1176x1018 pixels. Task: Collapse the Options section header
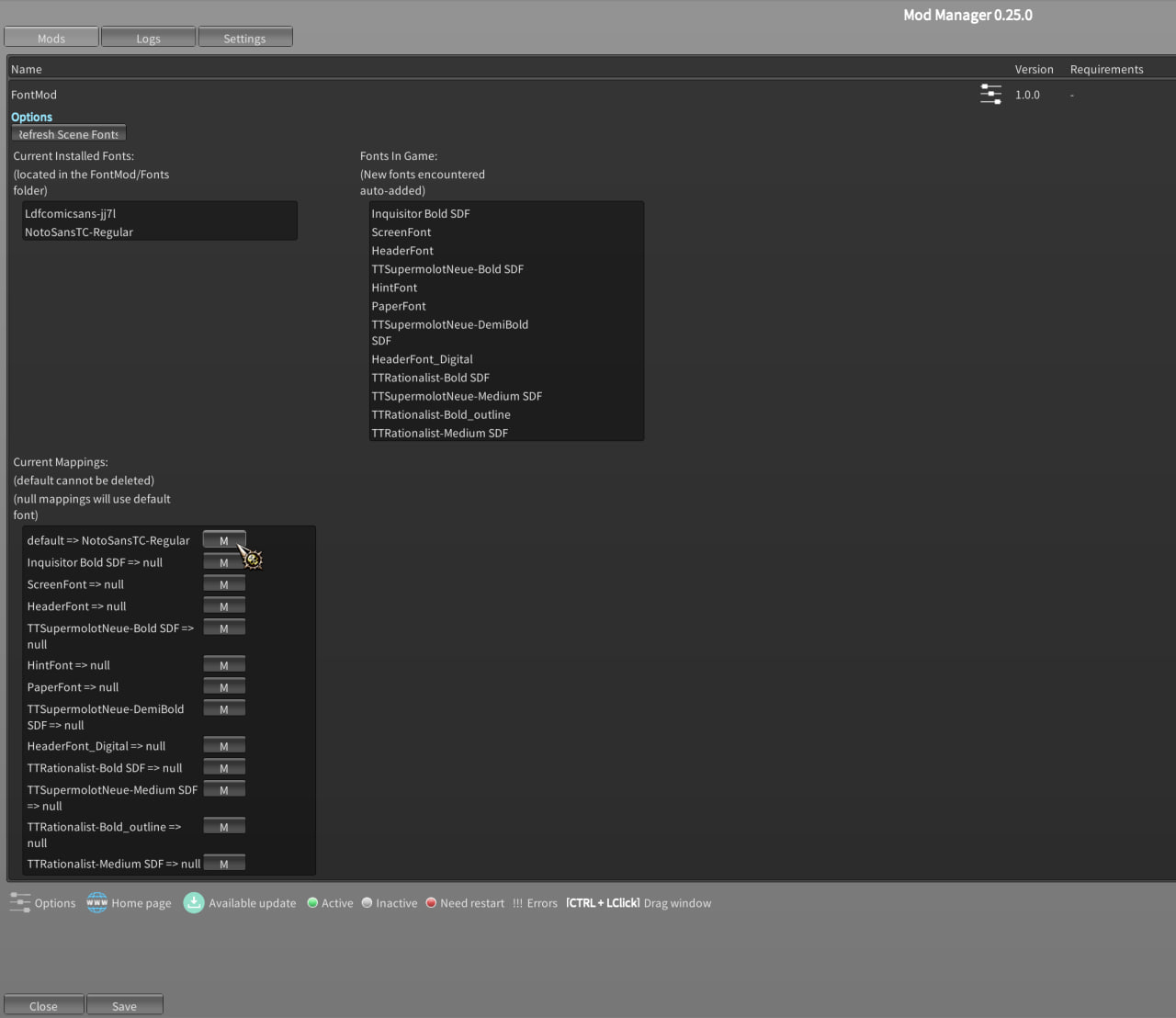click(31, 117)
